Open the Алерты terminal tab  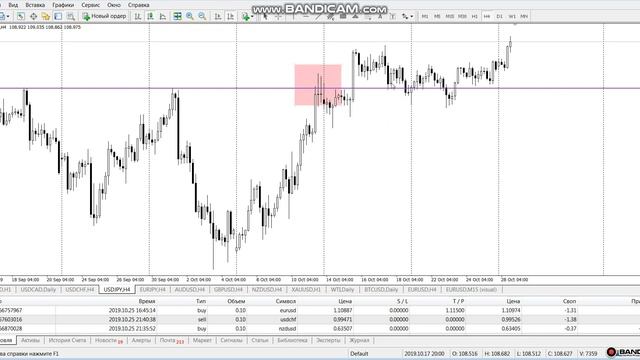[141, 340]
